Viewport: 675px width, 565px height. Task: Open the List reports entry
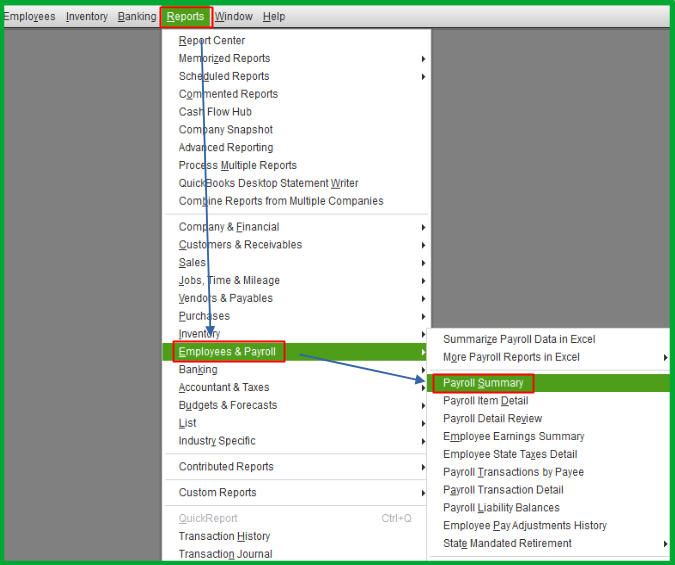pos(187,423)
